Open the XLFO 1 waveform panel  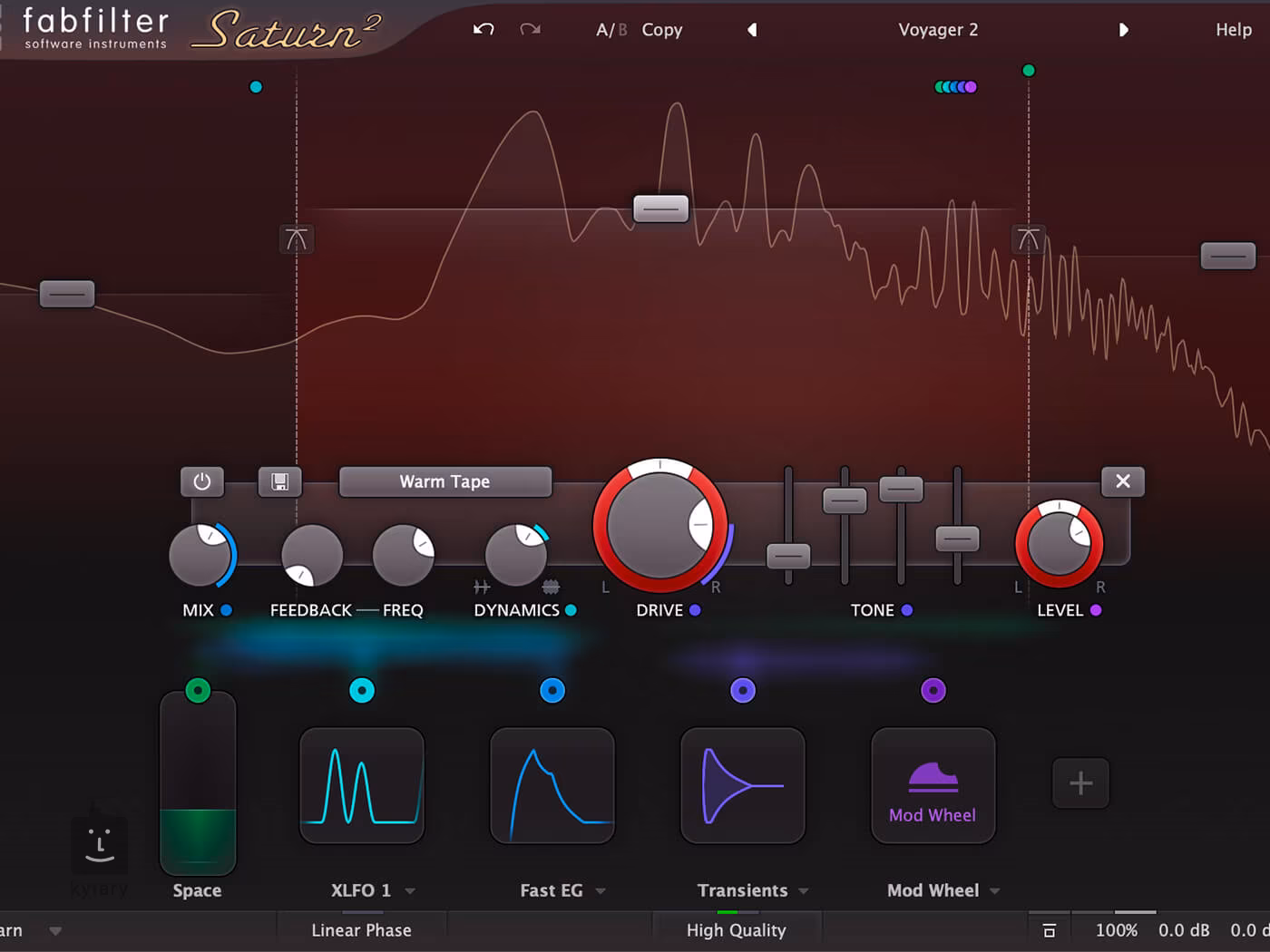tap(362, 785)
